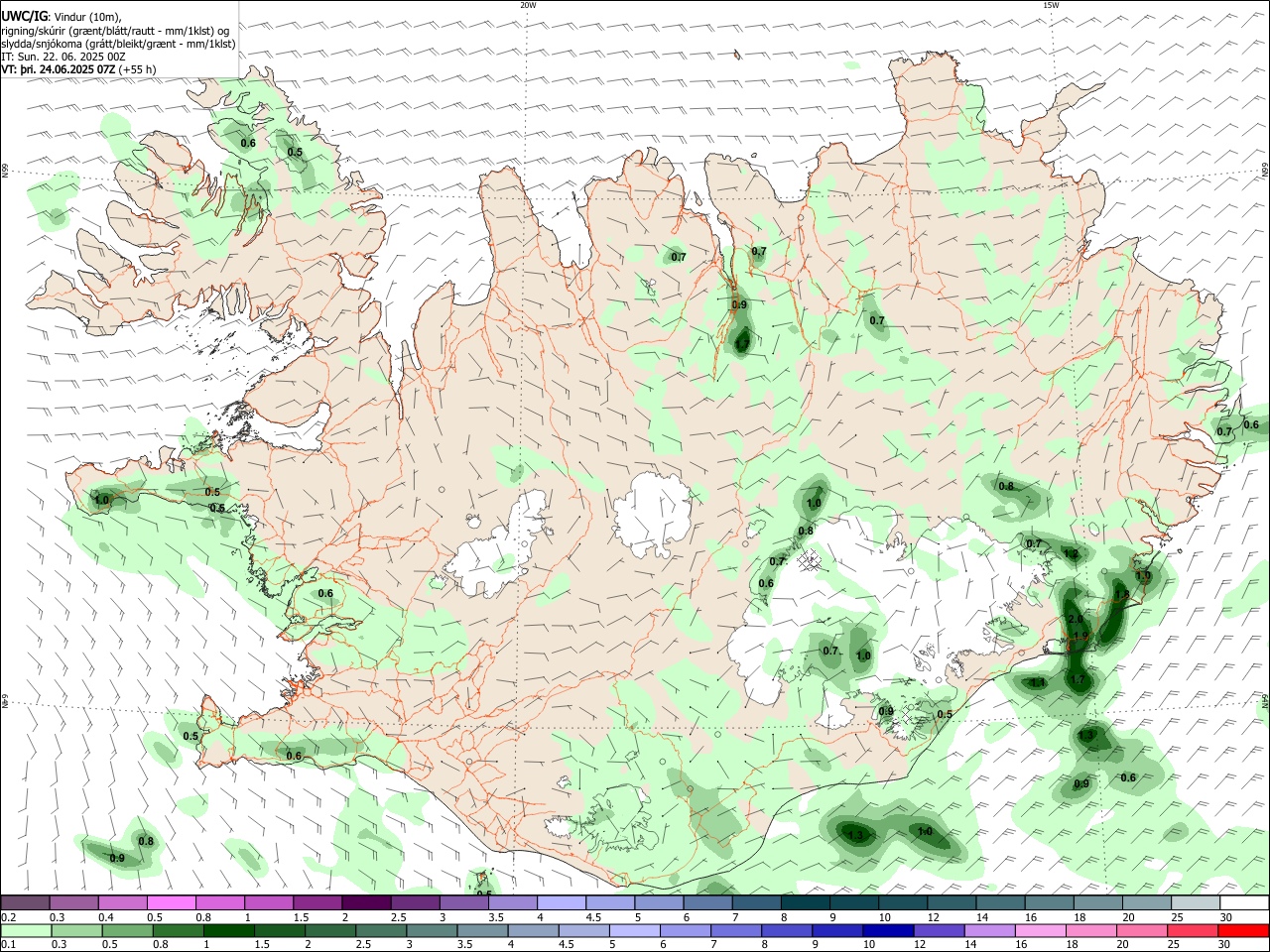Screen dimensions: 1270x952
Task: Select the purple 1.5 swatch in upper legend
Action: point(317,903)
